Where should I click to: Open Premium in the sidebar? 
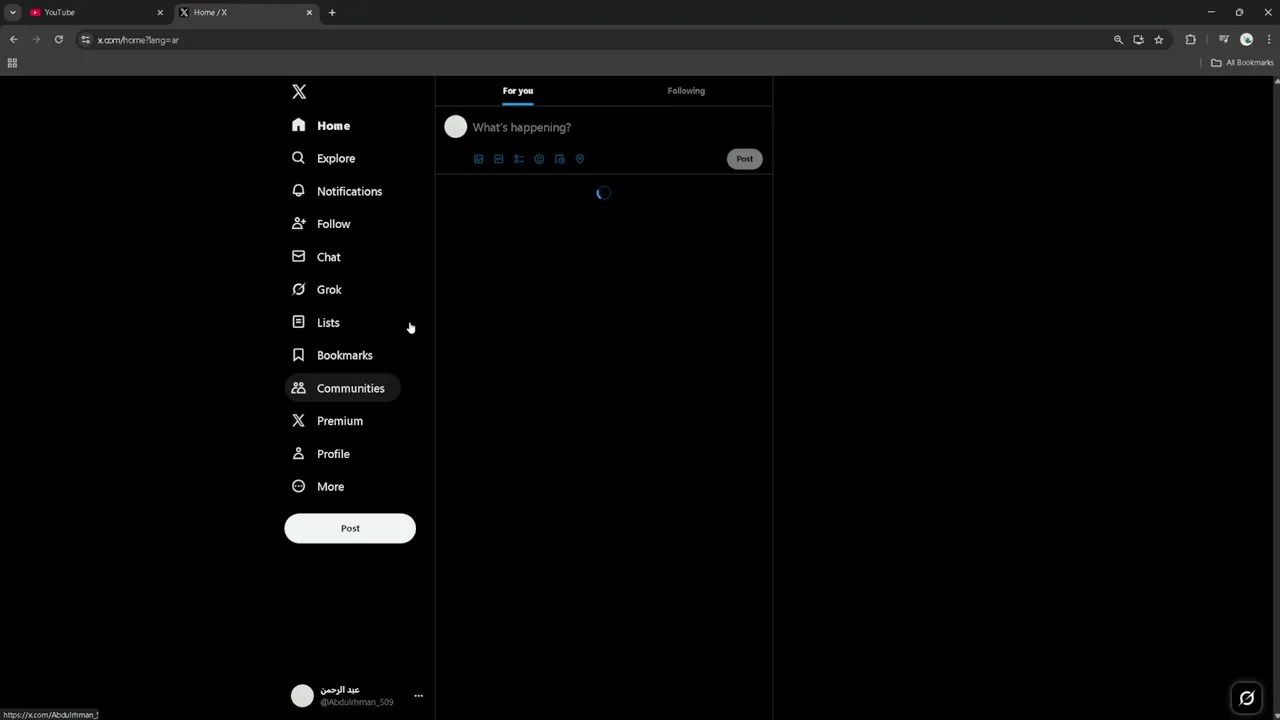coord(327,421)
